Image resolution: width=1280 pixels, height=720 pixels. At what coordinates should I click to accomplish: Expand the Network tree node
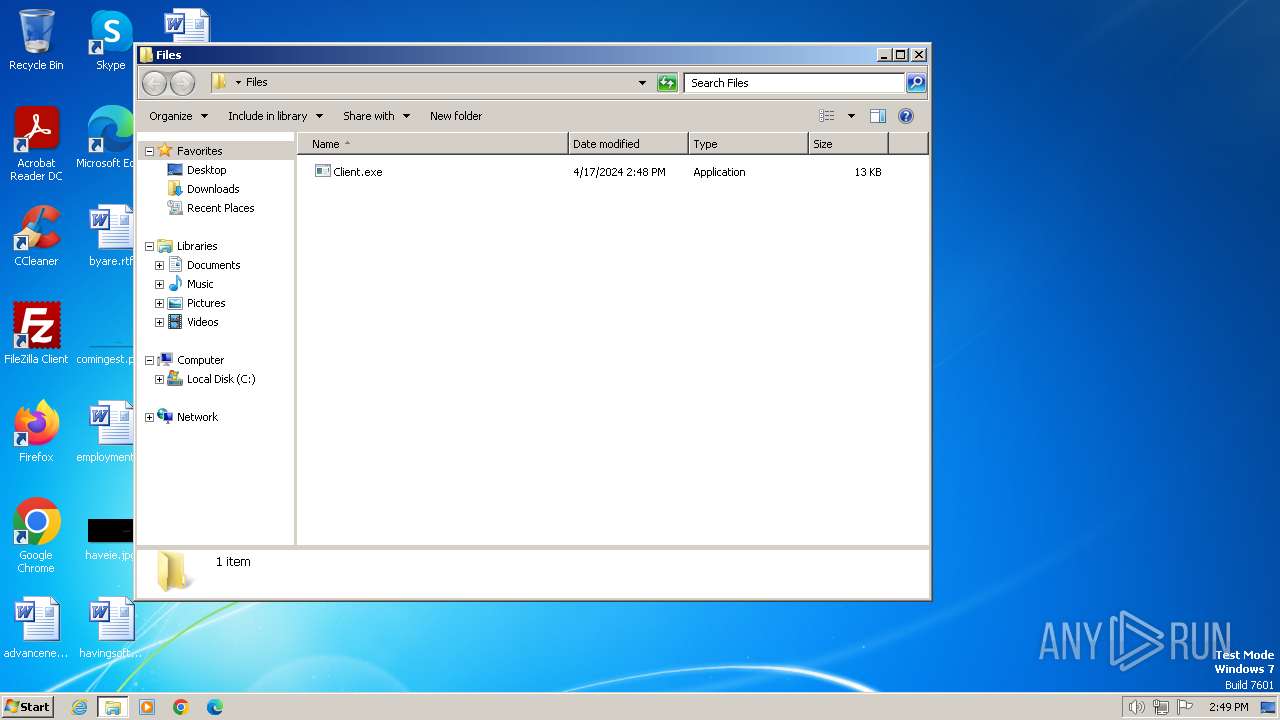[150, 417]
